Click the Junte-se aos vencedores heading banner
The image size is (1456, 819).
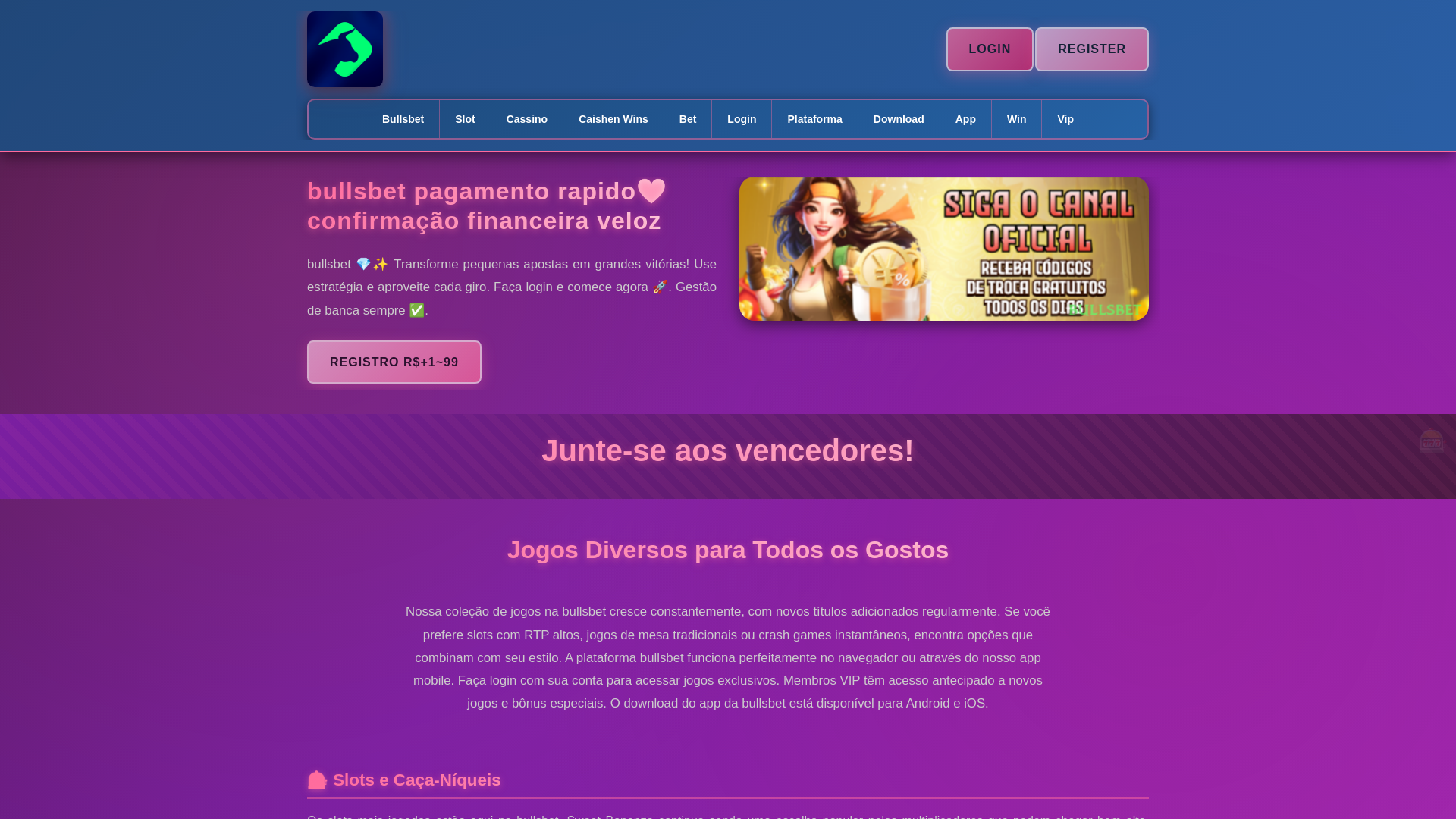tap(727, 451)
